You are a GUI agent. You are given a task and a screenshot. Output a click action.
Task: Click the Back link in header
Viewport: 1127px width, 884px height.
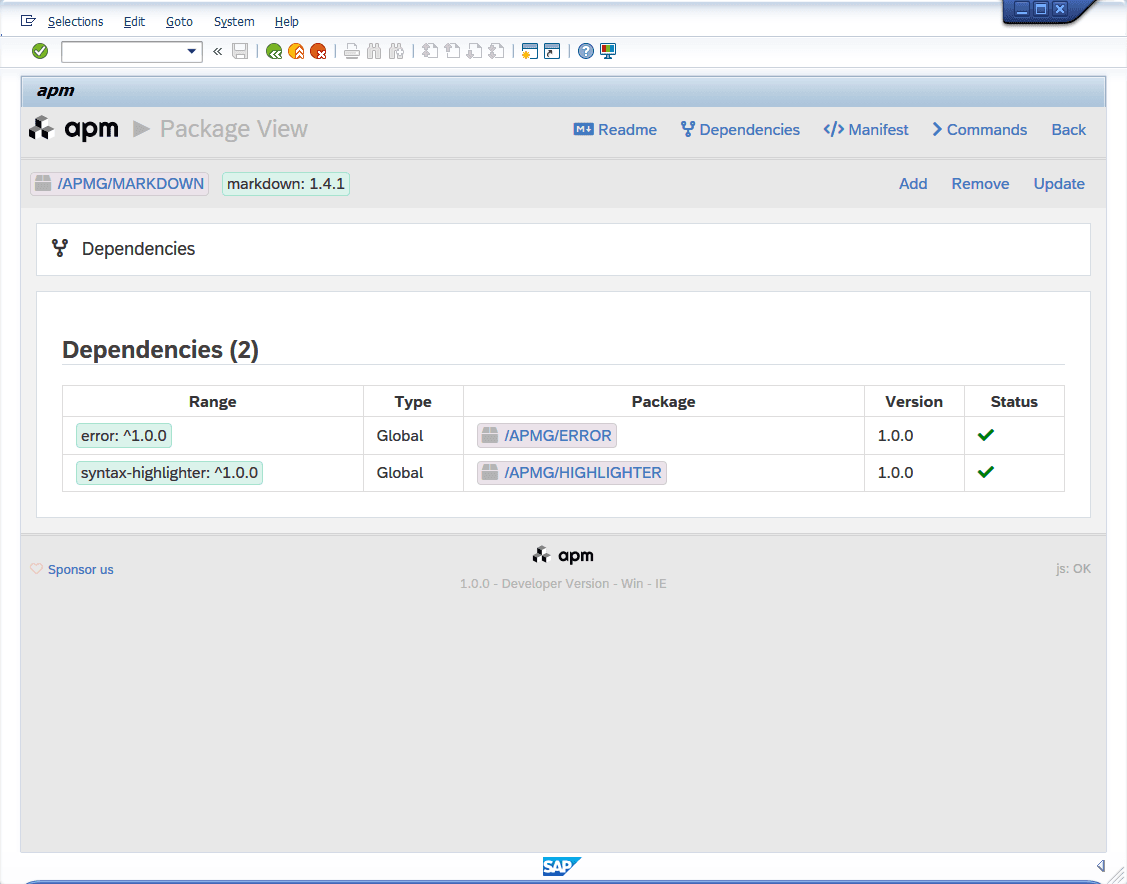[1069, 129]
